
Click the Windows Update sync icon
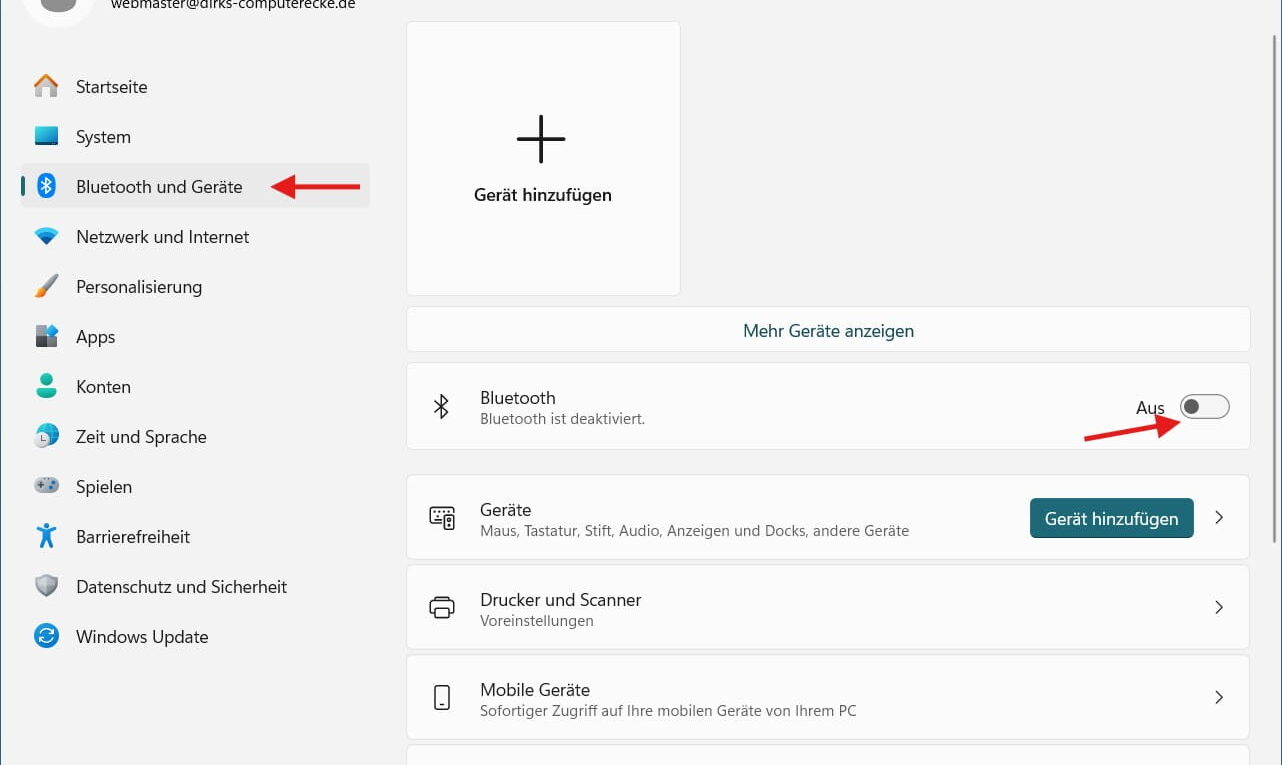(x=46, y=636)
